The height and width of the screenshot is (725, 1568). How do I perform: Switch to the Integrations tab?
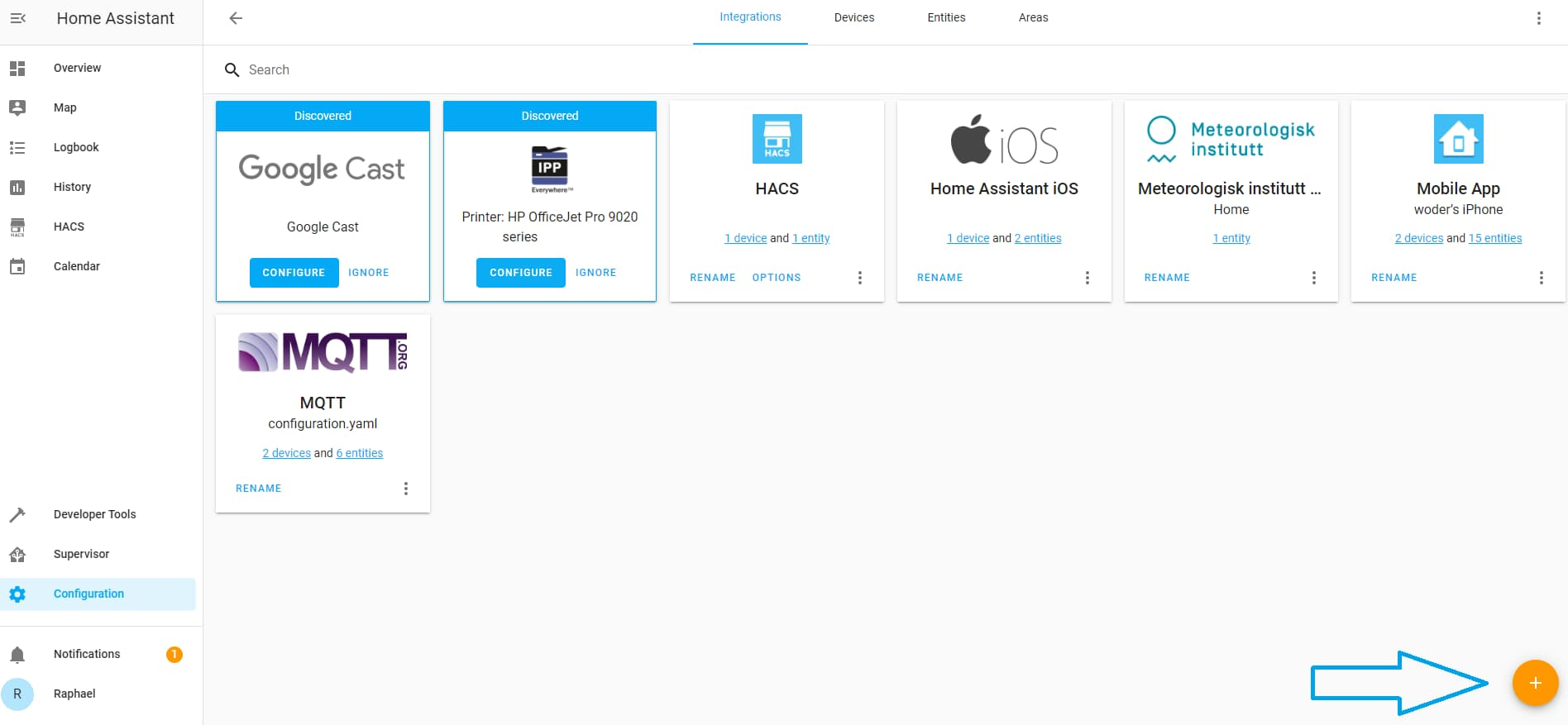click(750, 17)
